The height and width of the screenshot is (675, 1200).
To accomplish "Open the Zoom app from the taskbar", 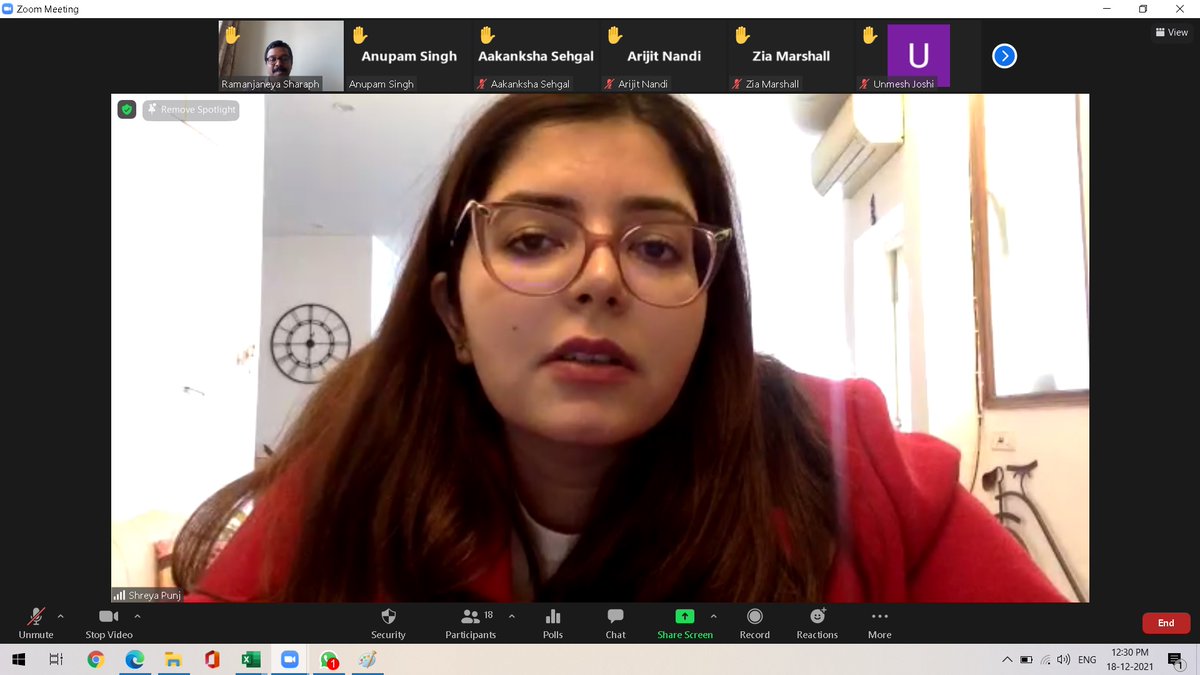I will click(290, 660).
